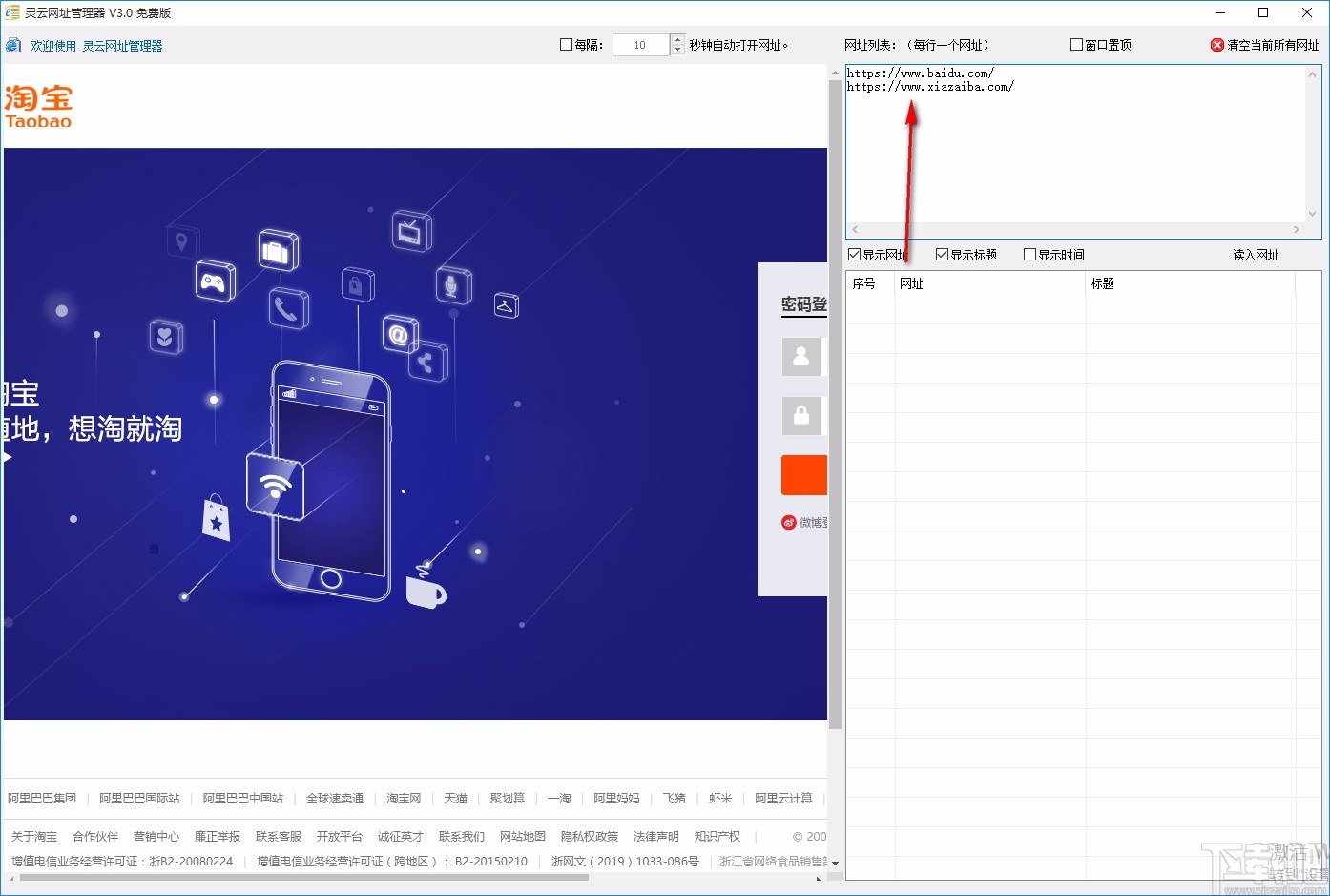Click the coffee cup icon
Image resolution: width=1330 pixels, height=896 pixels.
[425, 585]
